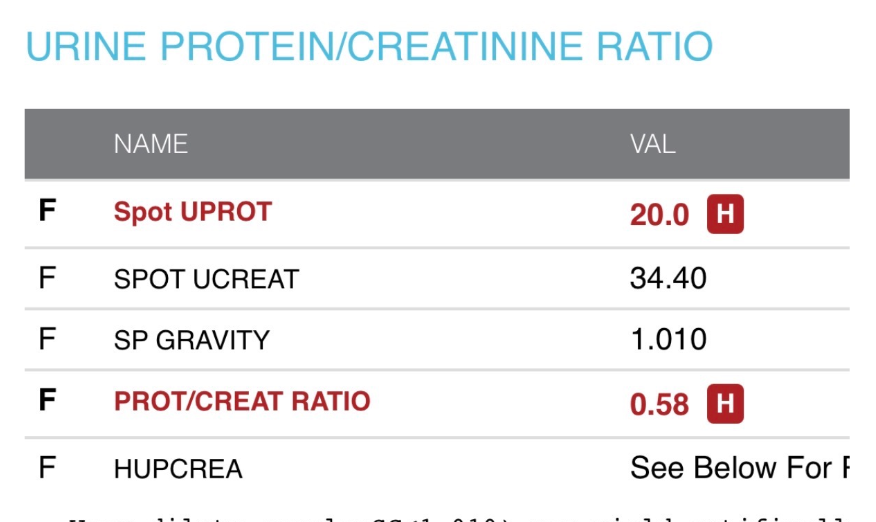Click the H flag beside 0.58
This screenshot has width=876, height=522.
(x=725, y=404)
